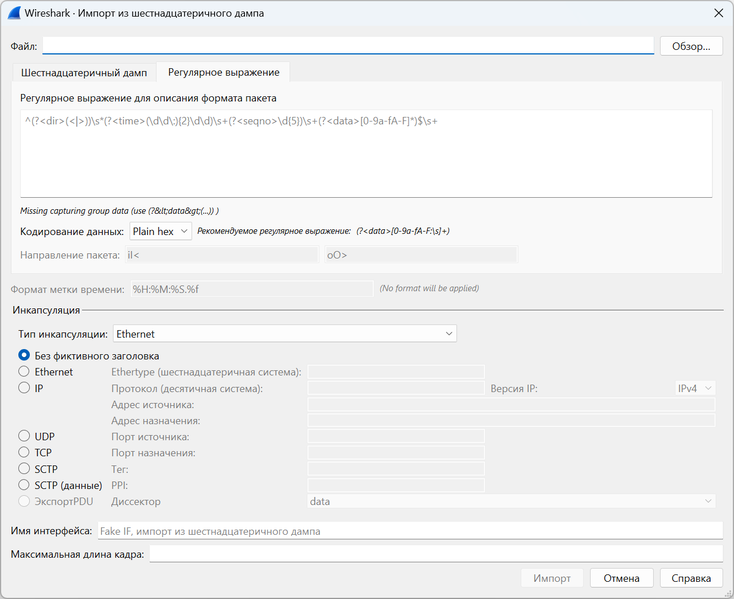Viewport: 734px width, 599px height.
Task: Select the Регулярное выражение tab
Action: (x=223, y=72)
